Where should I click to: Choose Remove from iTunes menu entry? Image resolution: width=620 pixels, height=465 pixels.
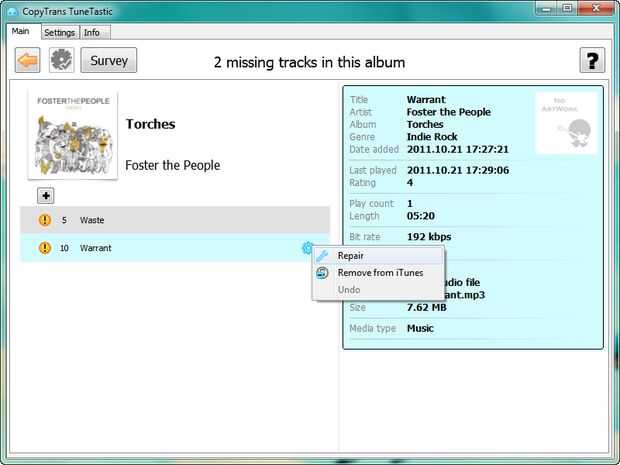point(378,273)
